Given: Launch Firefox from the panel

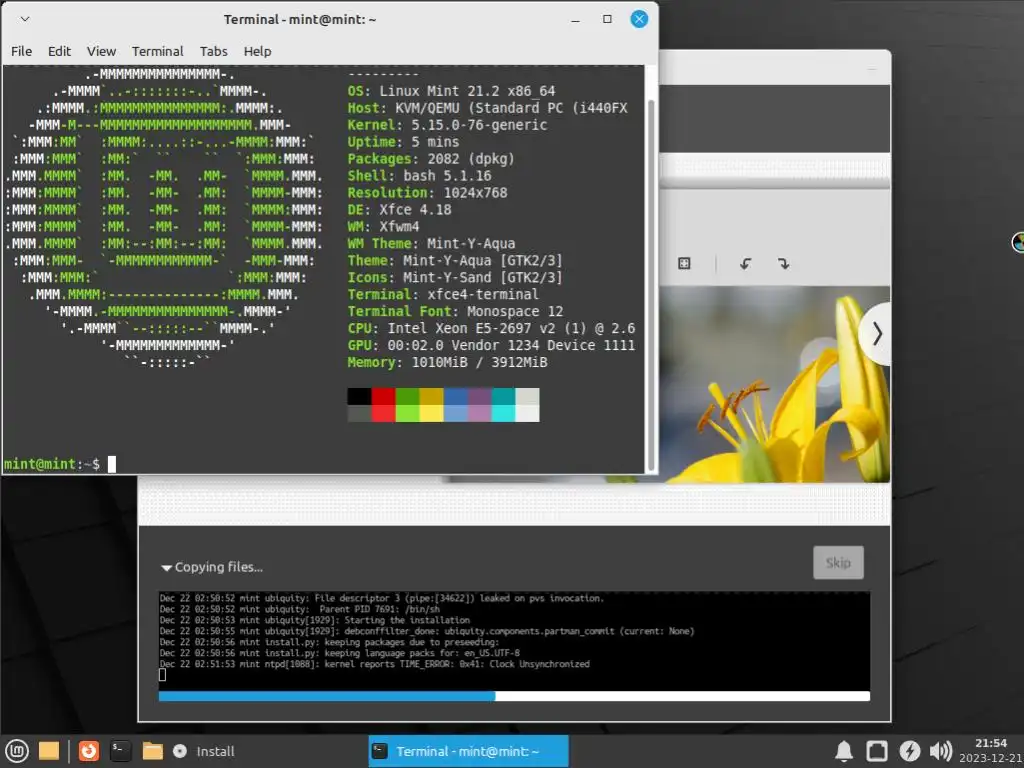Looking at the screenshot, I should coord(89,751).
